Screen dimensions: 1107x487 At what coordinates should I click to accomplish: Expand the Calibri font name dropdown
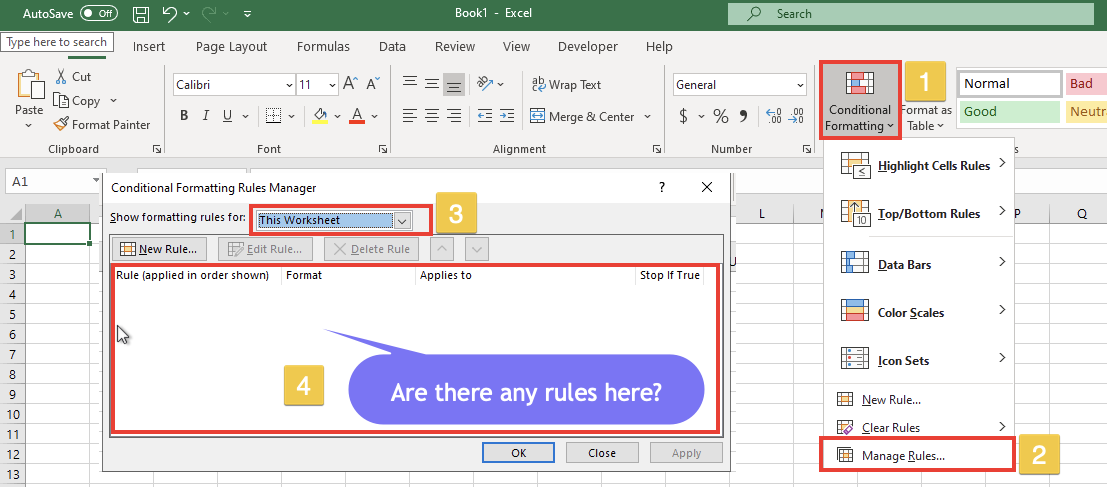tap(288, 85)
